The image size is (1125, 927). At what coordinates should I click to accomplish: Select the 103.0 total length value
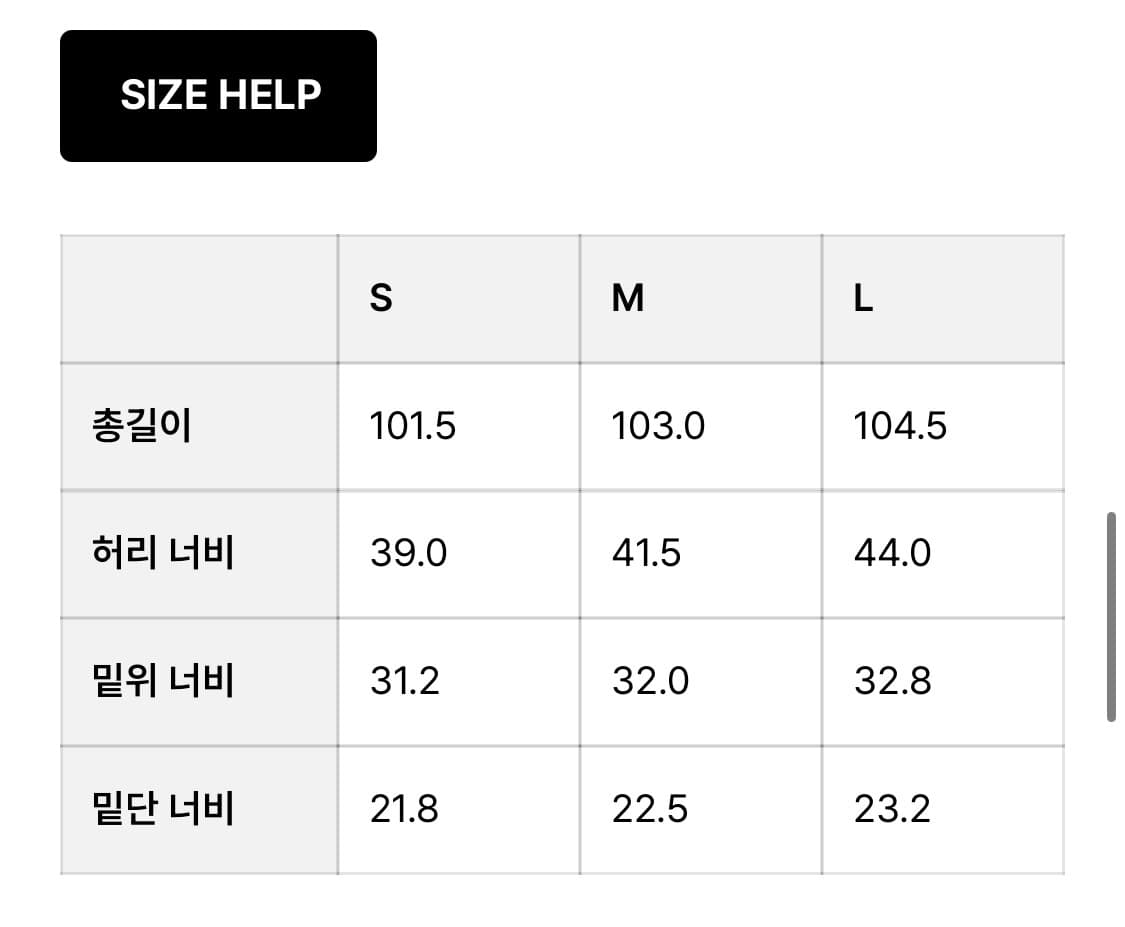(655, 426)
